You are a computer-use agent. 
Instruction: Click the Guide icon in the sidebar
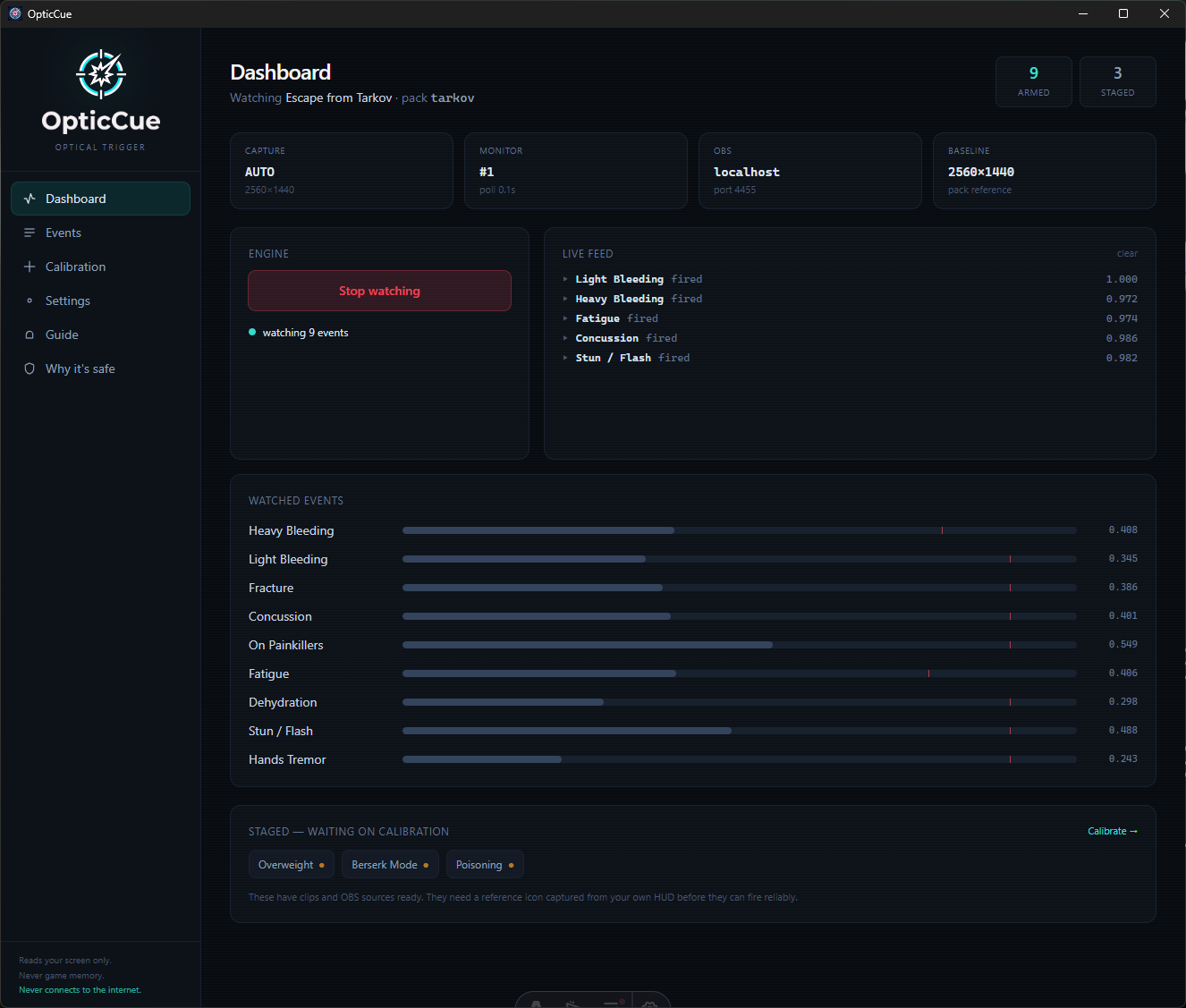(30, 335)
